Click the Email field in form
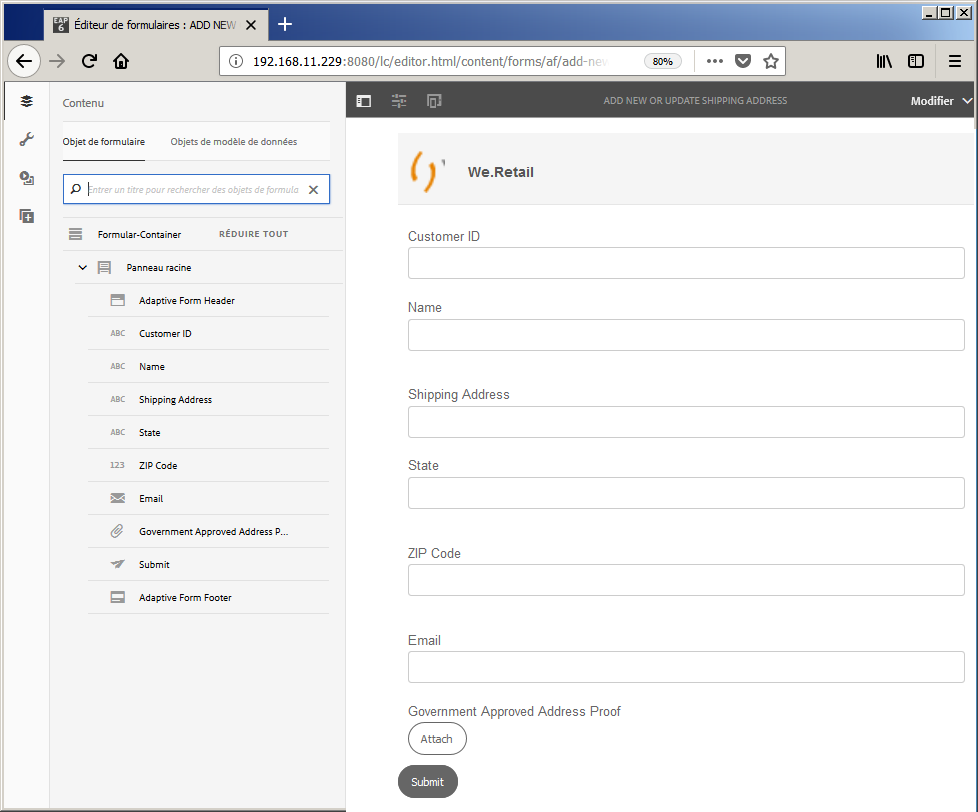 pyautogui.click(x=686, y=667)
